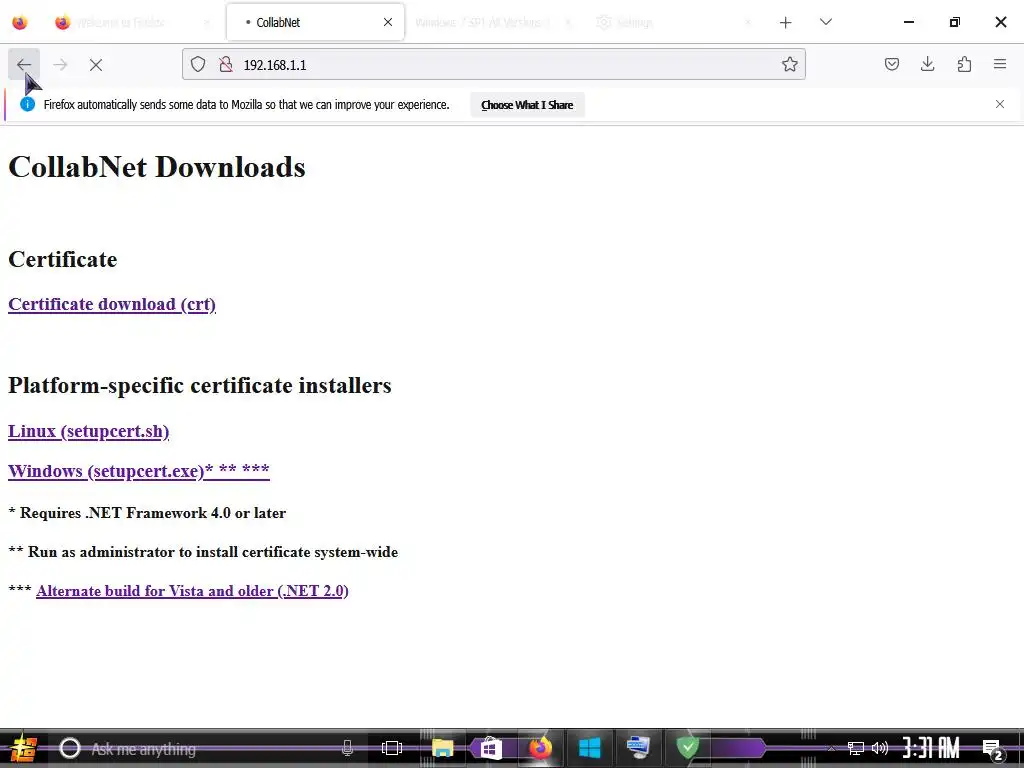Click the Firefox View pinned icon
The image size is (1024, 768).
pyautogui.click(x=20, y=23)
